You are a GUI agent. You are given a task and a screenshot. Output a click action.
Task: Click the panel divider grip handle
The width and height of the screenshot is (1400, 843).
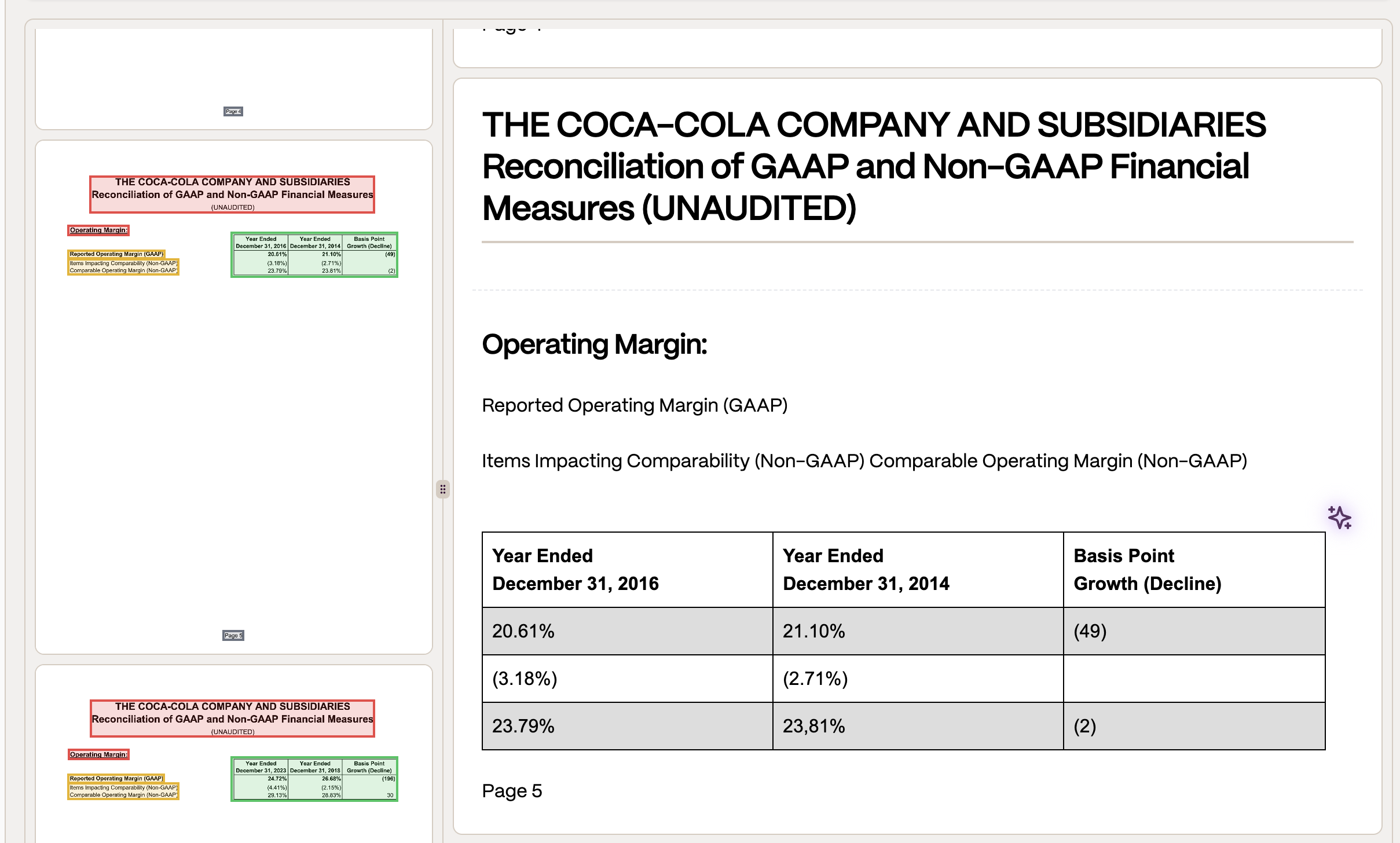(443, 489)
